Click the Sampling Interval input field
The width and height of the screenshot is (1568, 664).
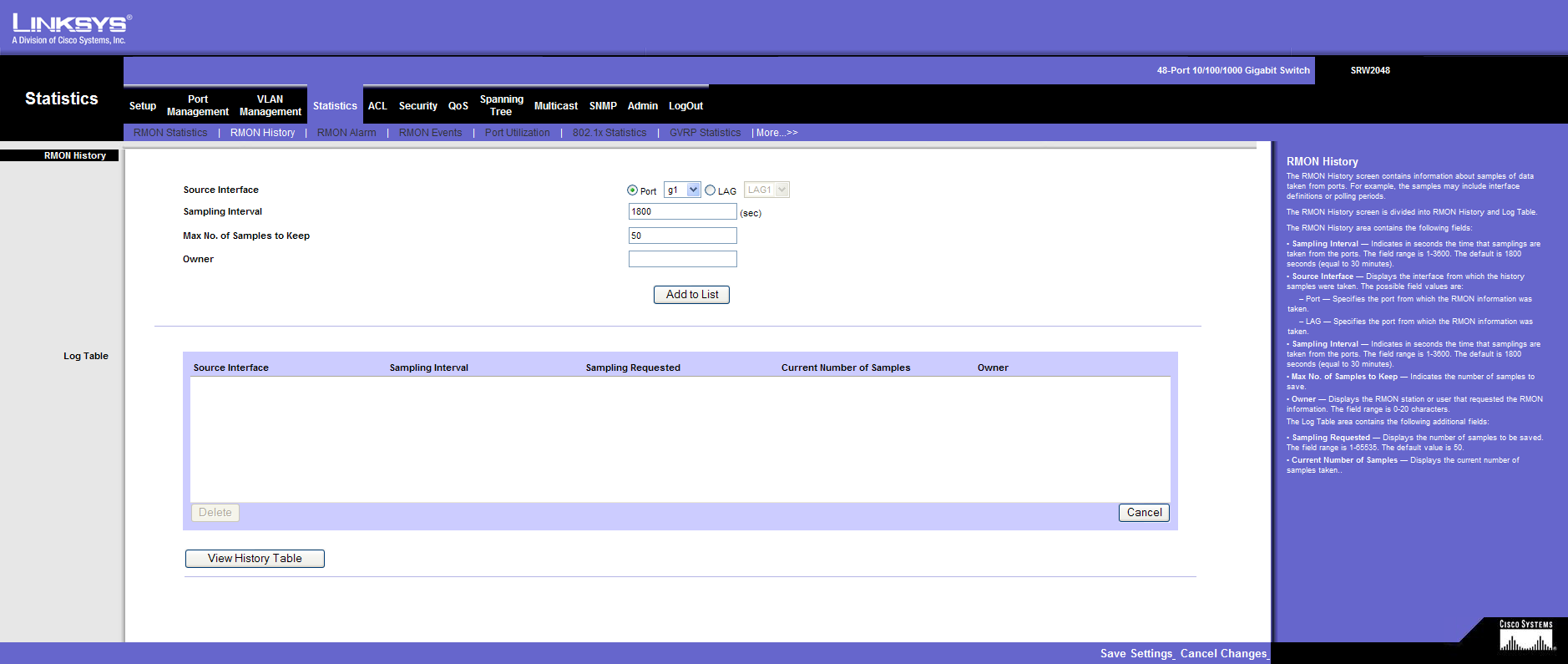682,212
